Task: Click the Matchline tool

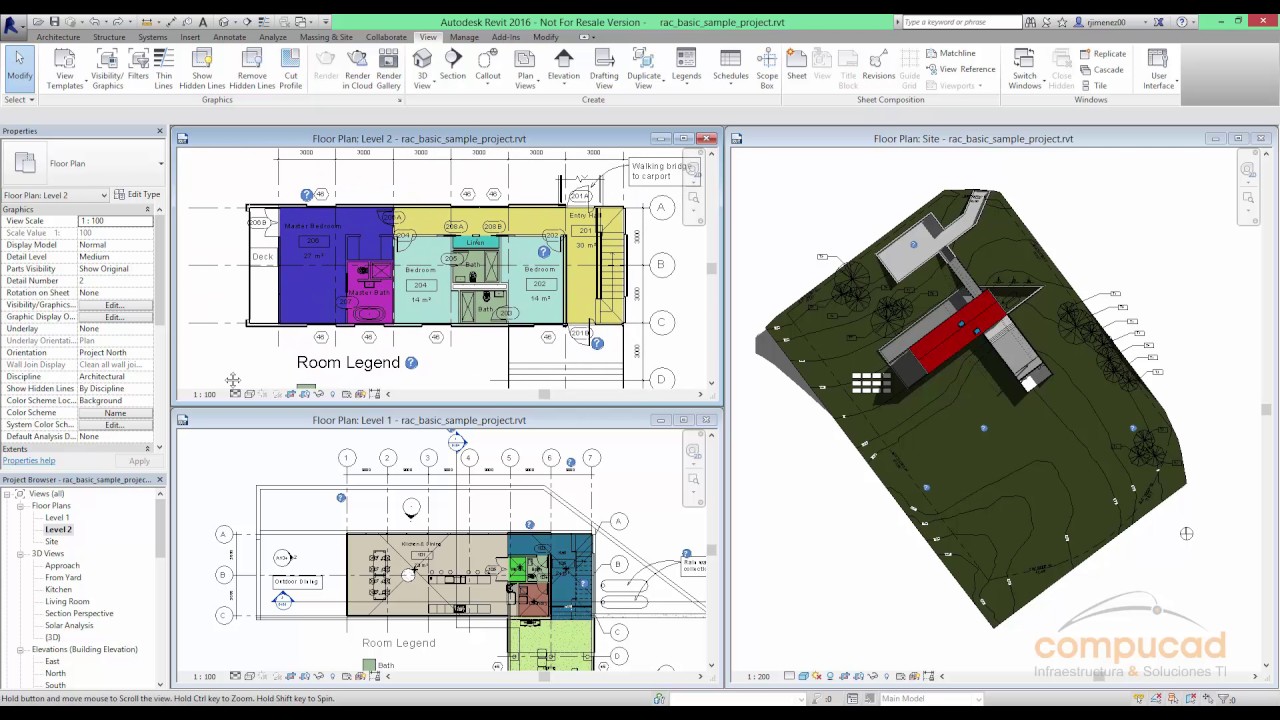Action: click(950, 53)
